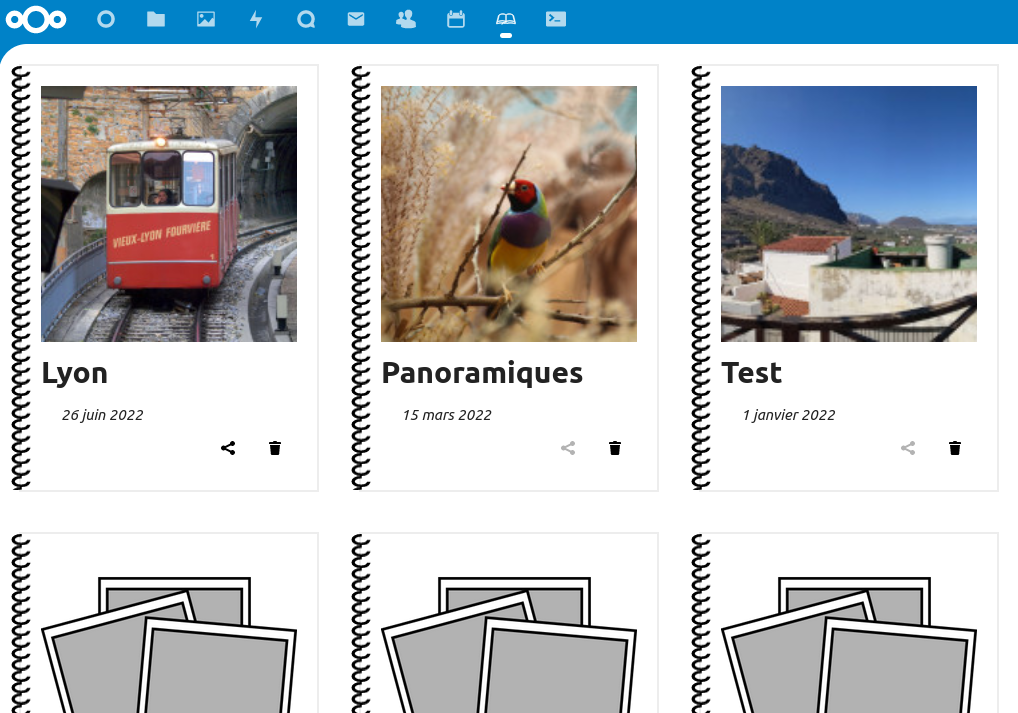
Task: Open the Talk chat icon
Action: 306,19
